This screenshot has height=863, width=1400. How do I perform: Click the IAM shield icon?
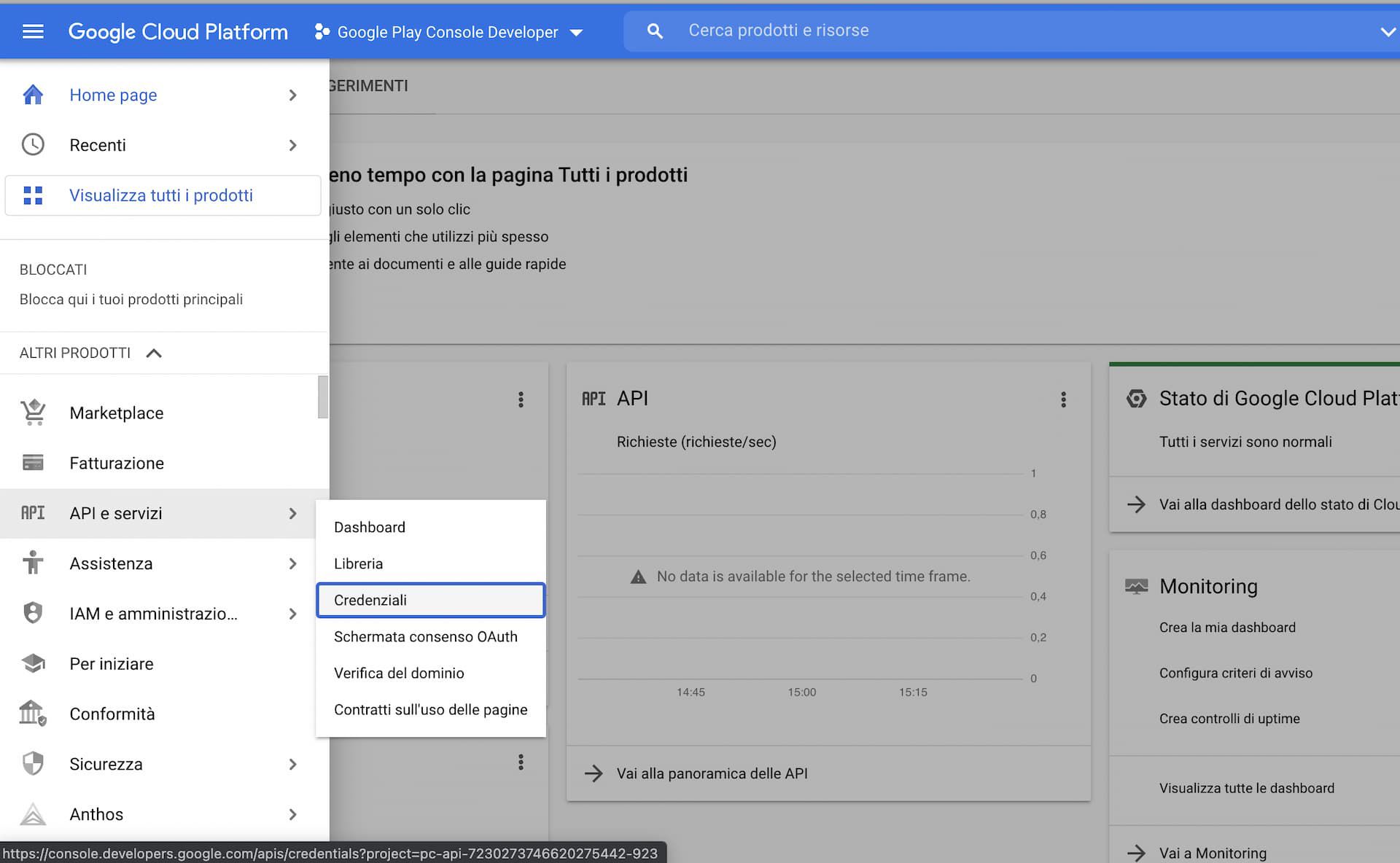(33, 613)
